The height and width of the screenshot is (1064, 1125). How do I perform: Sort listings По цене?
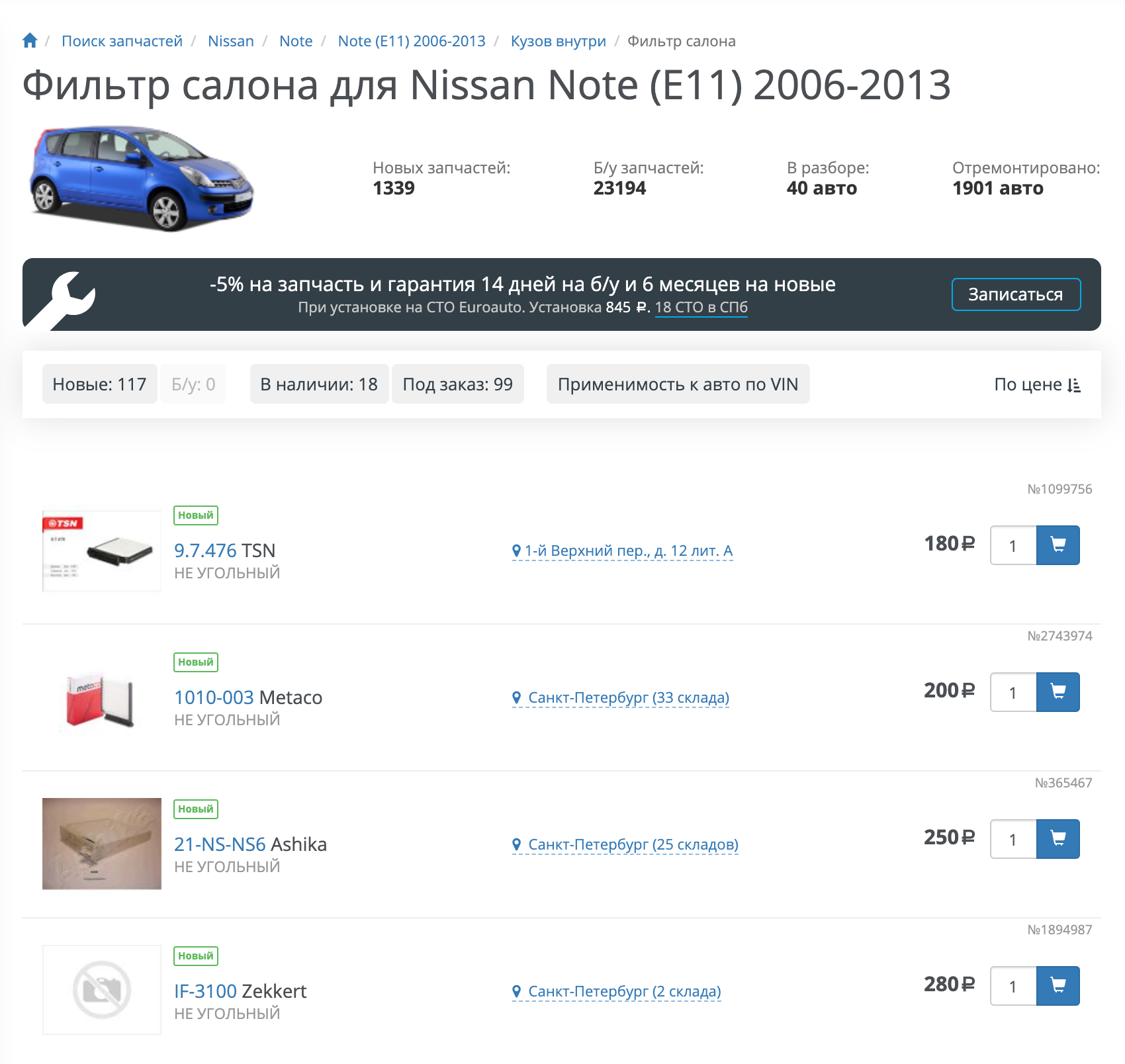click(x=1037, y=384)
